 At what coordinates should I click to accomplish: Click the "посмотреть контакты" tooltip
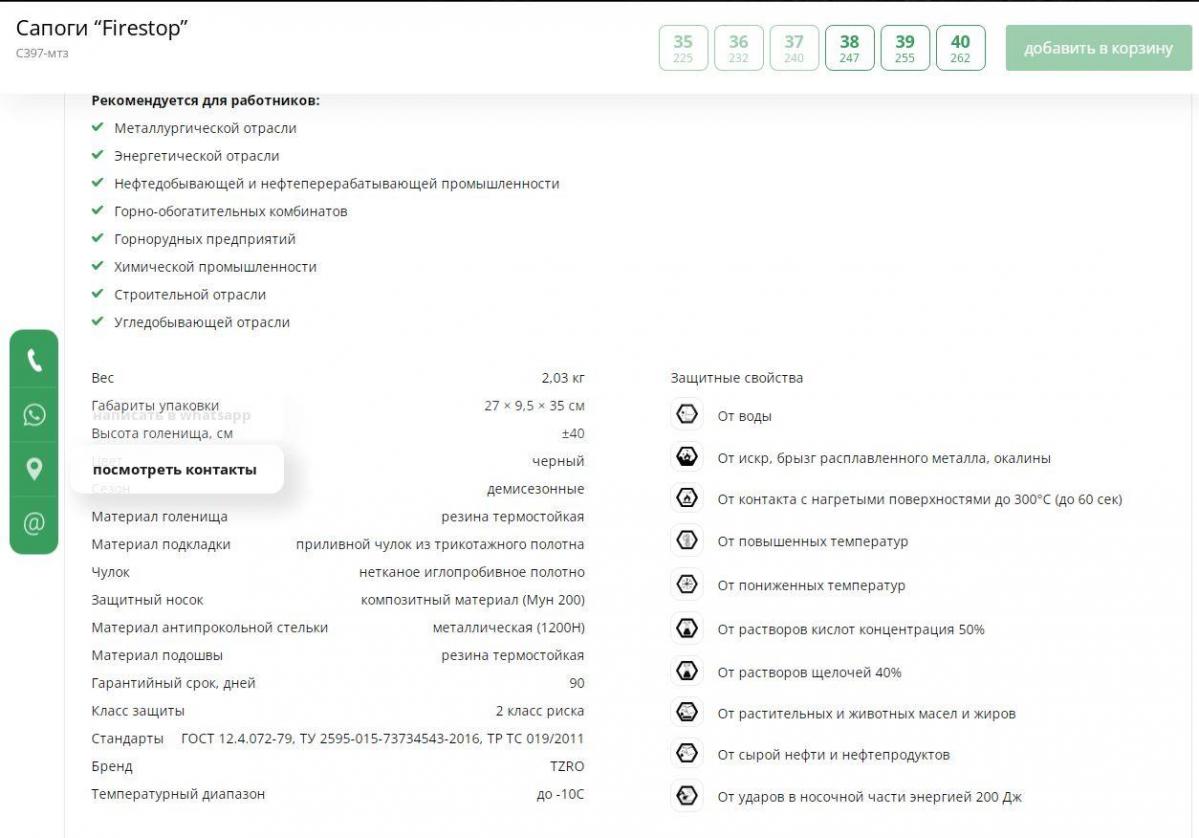coord(175,470)
